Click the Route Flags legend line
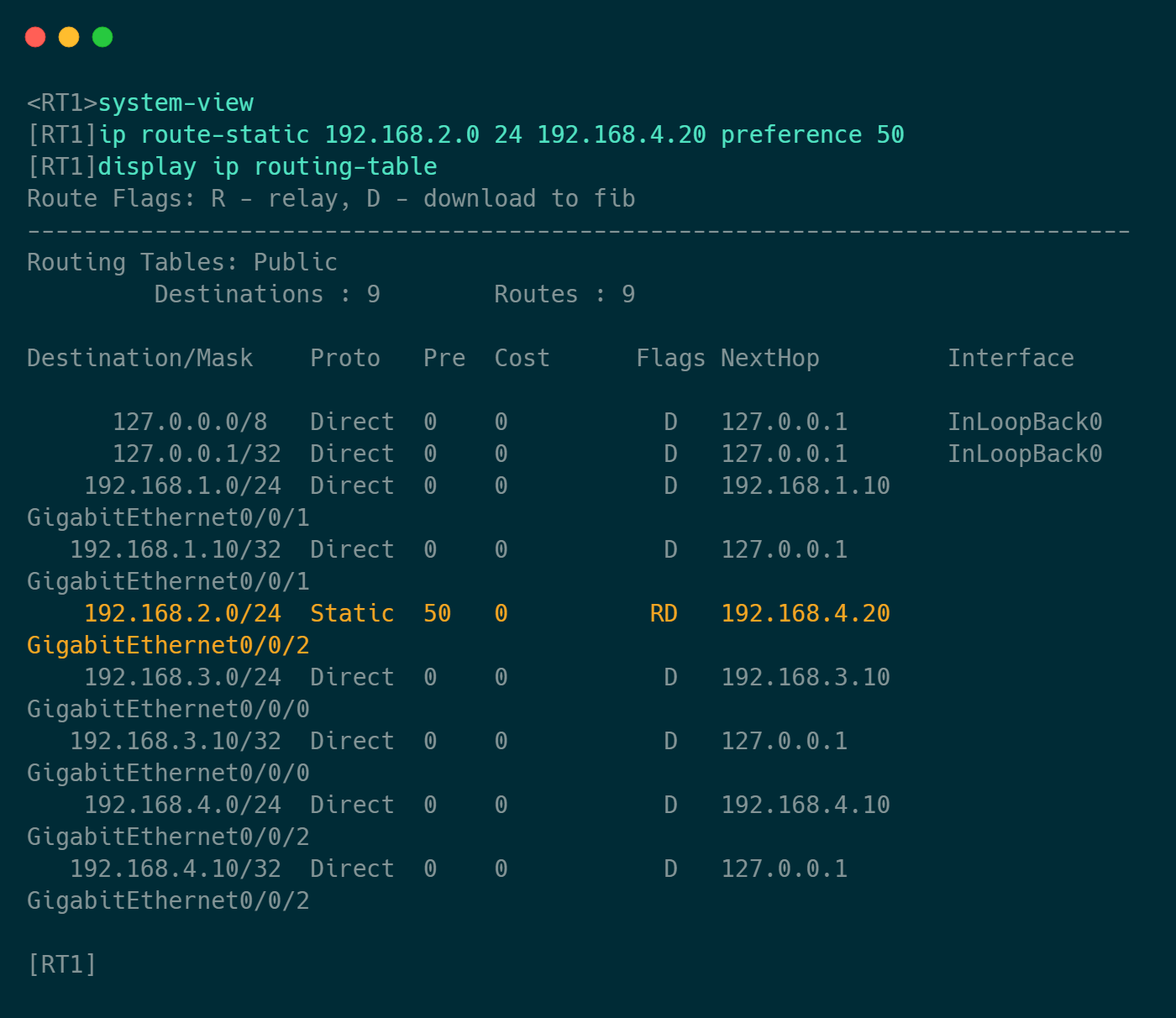1176x1018 pixels. point(331,199)
